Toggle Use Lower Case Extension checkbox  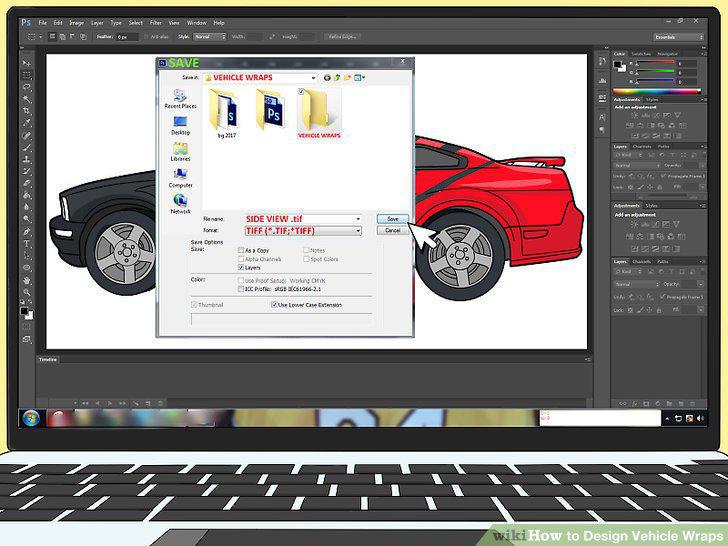click(274, 305)
